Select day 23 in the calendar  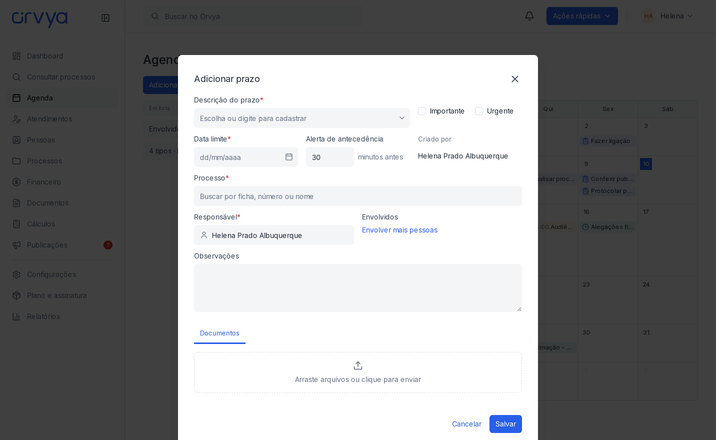coord(586,285)
